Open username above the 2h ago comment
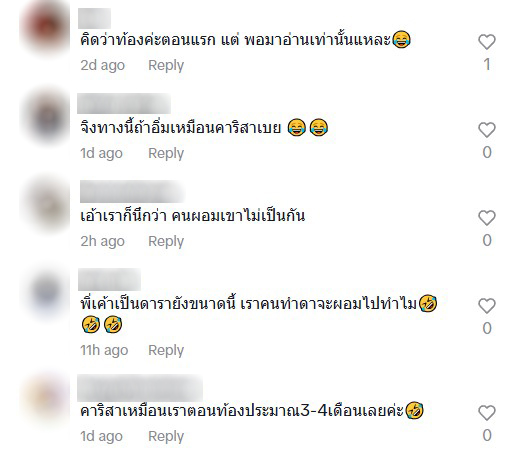 [x=132, y=192]
